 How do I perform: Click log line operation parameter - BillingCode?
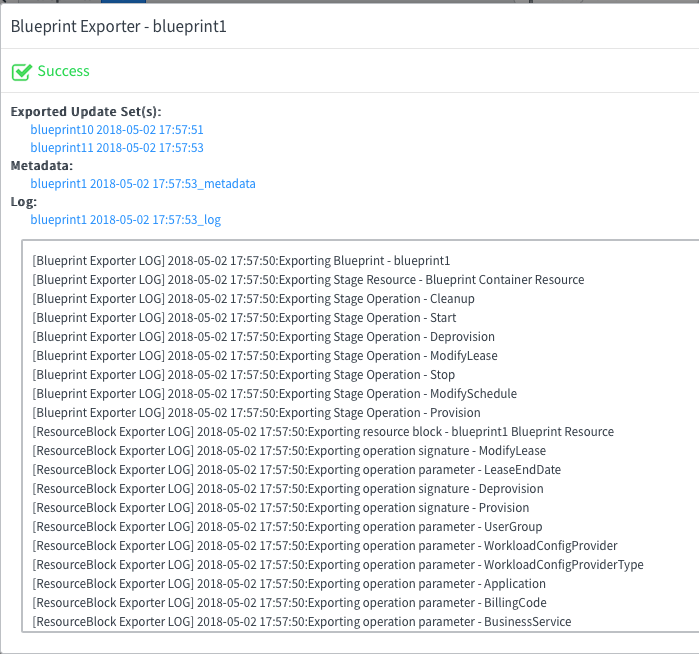(289, 603)
